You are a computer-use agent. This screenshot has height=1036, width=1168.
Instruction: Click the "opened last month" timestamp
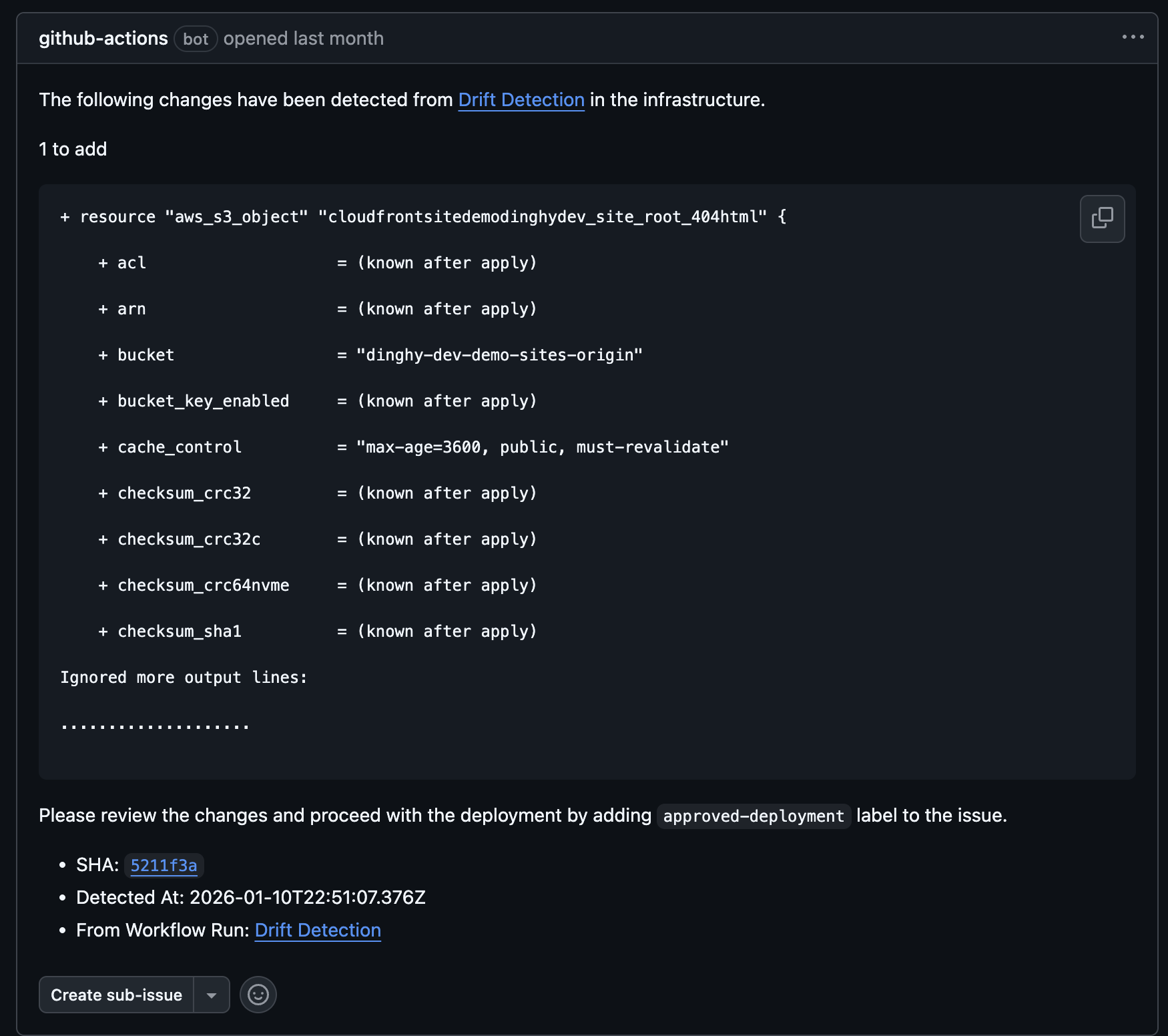(x=303, y=39)
